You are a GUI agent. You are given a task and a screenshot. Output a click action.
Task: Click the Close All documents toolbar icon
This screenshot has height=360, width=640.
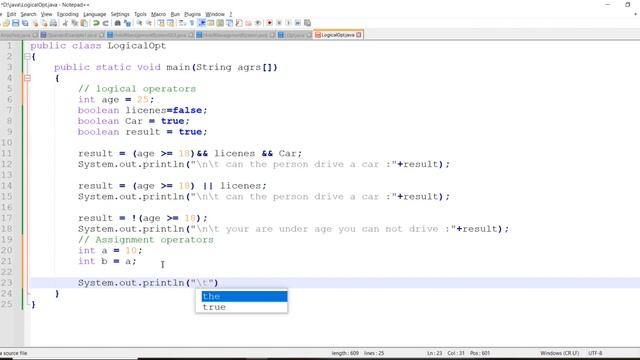(44, 23)
